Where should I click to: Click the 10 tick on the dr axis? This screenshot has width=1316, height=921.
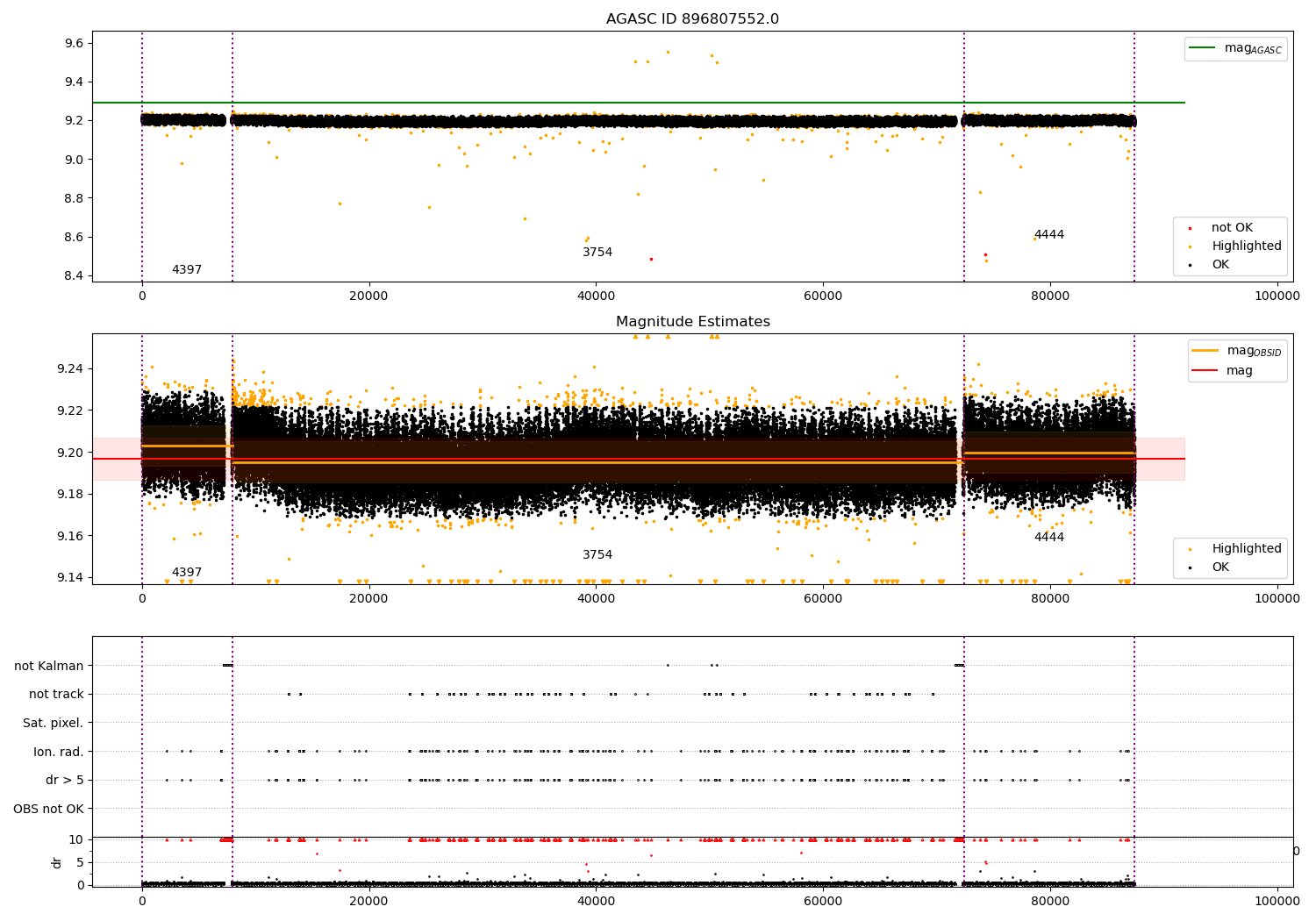[x=76, y=839]
